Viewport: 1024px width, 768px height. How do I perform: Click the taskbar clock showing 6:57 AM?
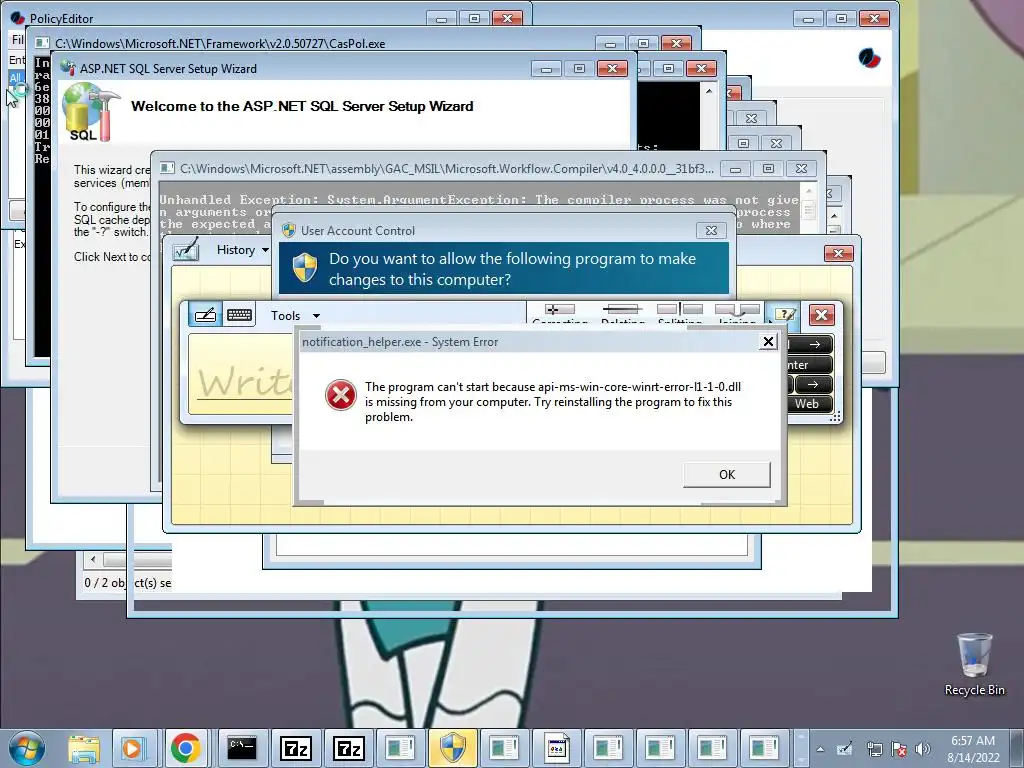pyautogui.click(x=973, y=748)
